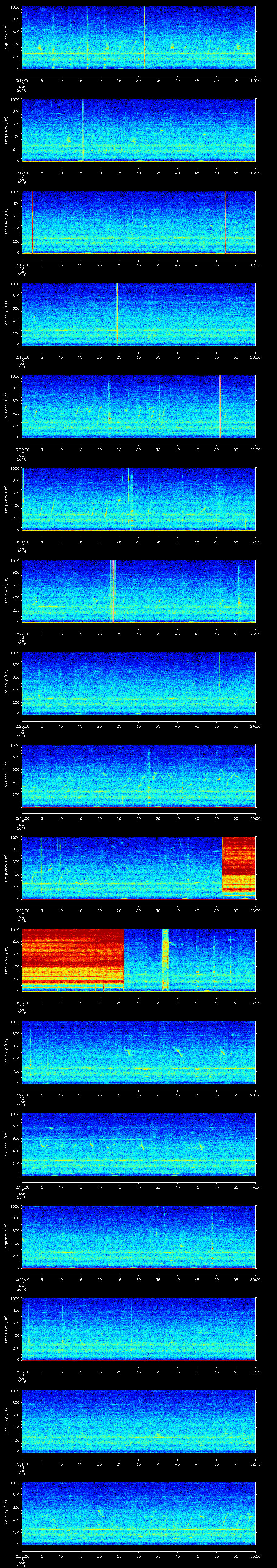The image size is (277, 1568).
Task: Click the "30" seconds tick under the 0:16:00 panel
Action: click(x=139, y=80)
